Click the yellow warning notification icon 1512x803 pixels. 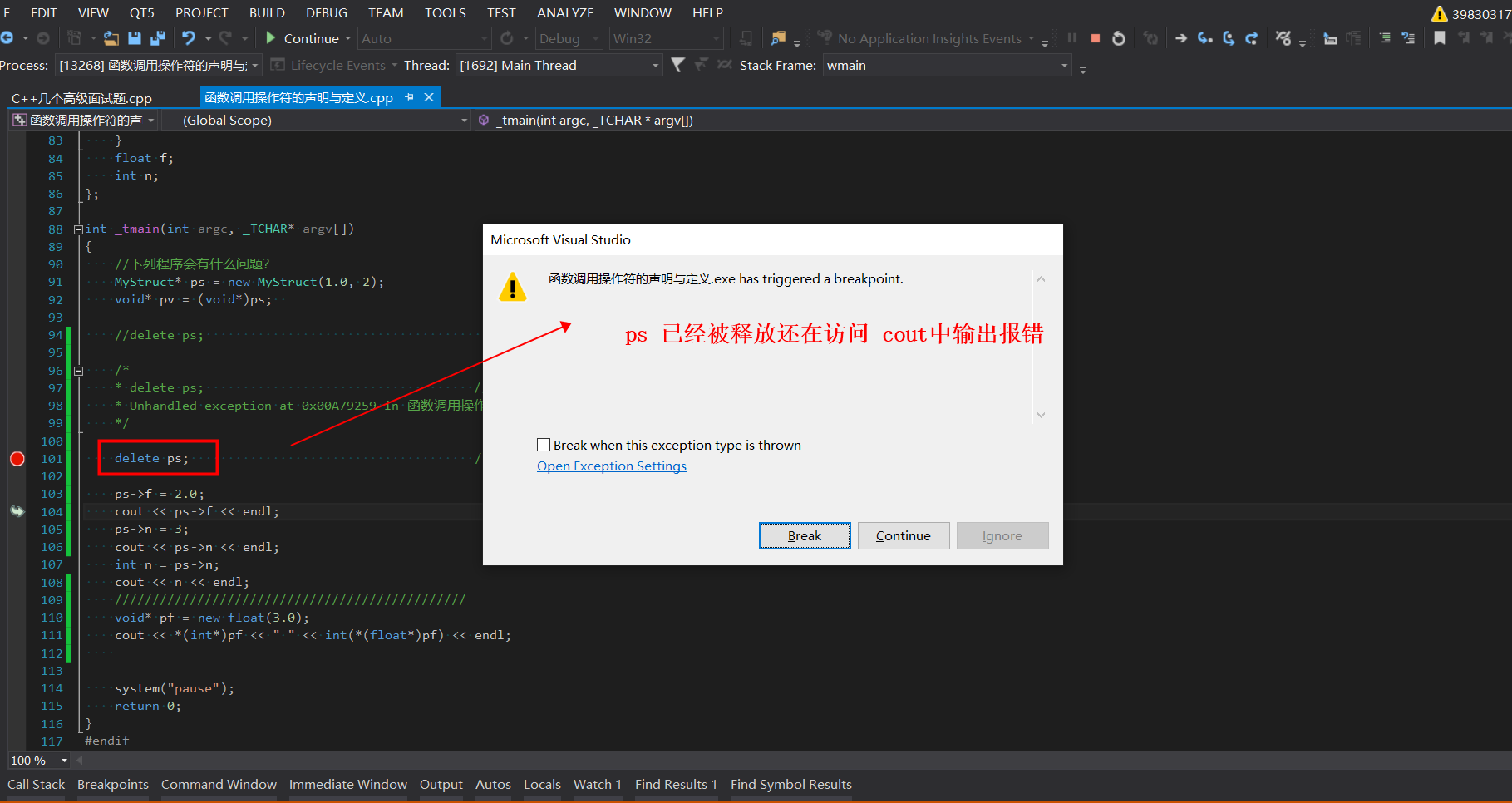(x=1439, y=14)
